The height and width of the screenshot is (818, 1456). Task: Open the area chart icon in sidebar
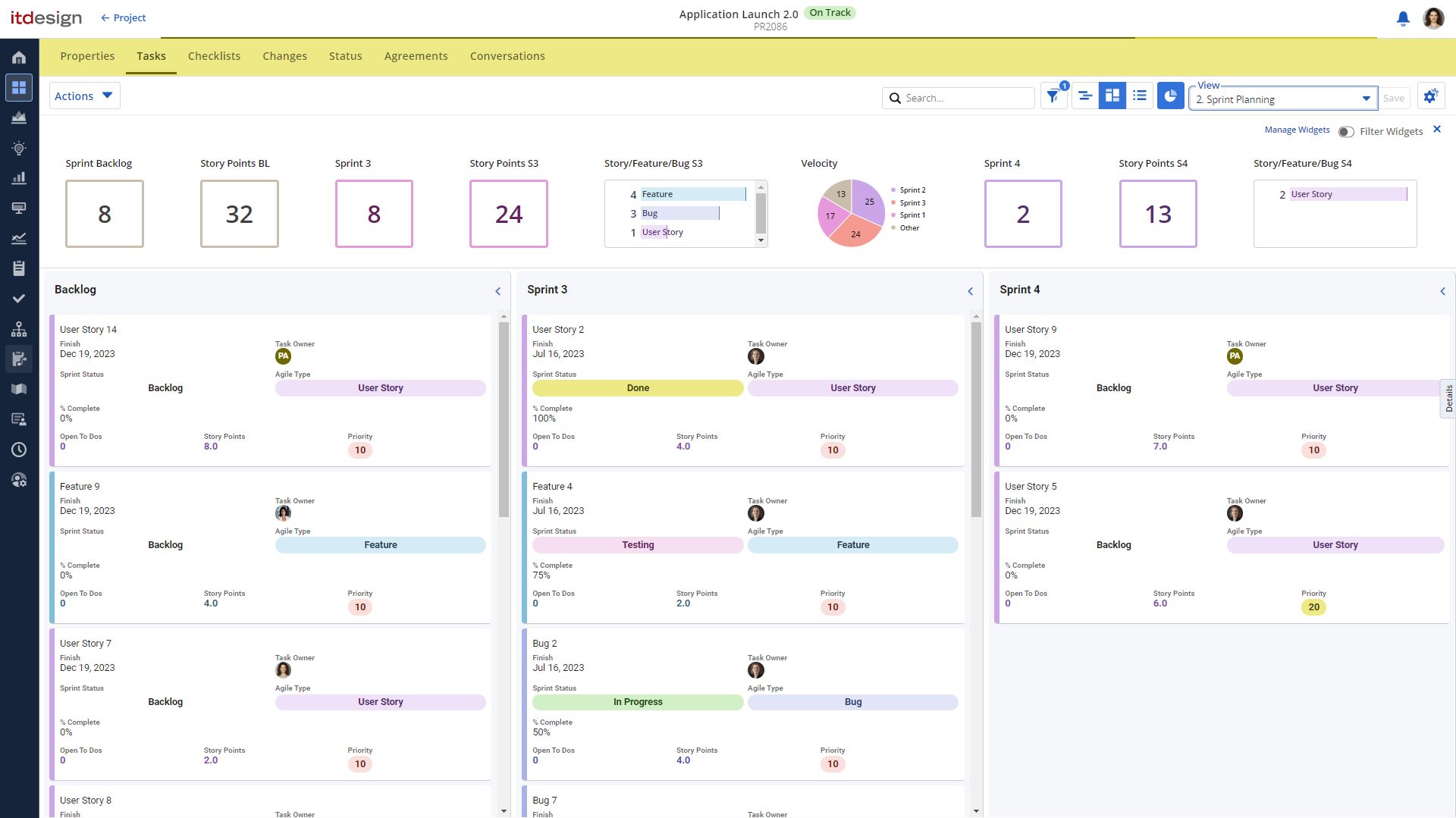(x=19, y=118)
